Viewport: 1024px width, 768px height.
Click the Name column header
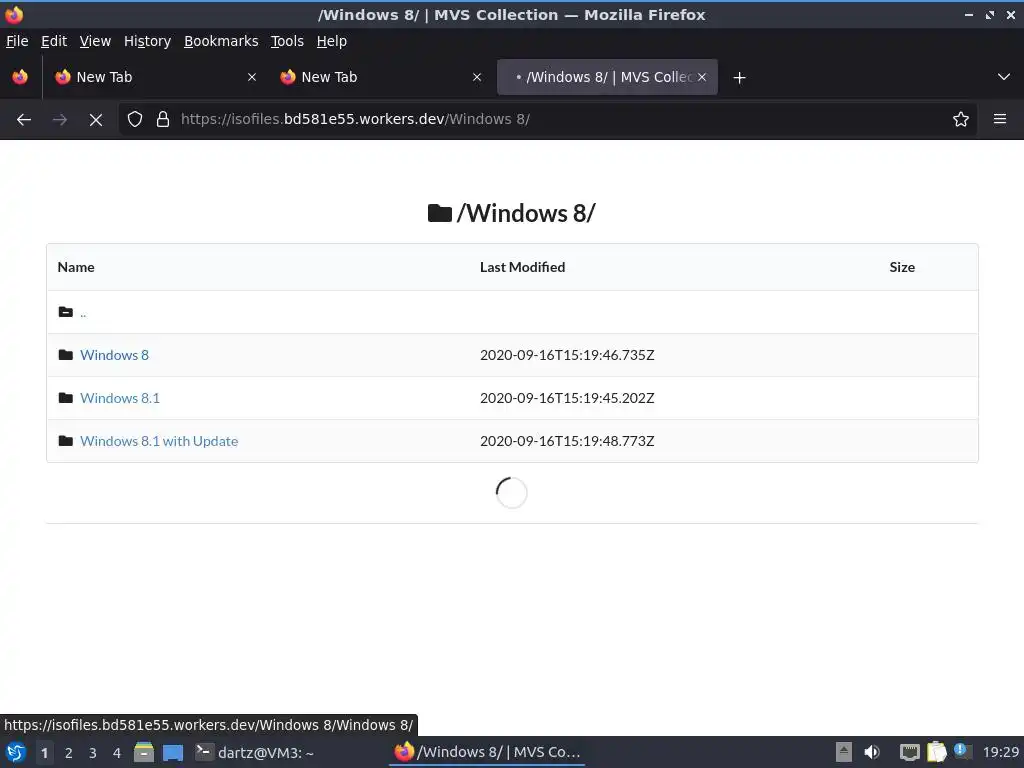[x=76, y=267]
